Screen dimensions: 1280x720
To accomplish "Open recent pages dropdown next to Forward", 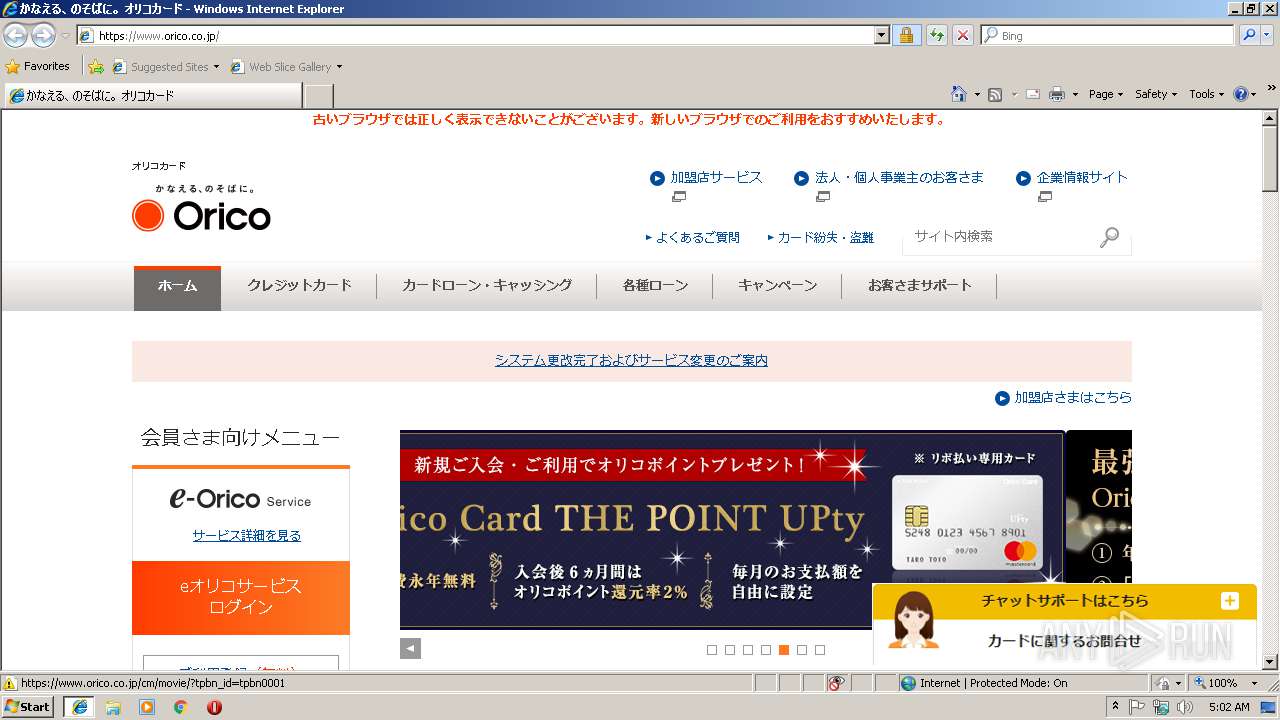I will point(65,36).
